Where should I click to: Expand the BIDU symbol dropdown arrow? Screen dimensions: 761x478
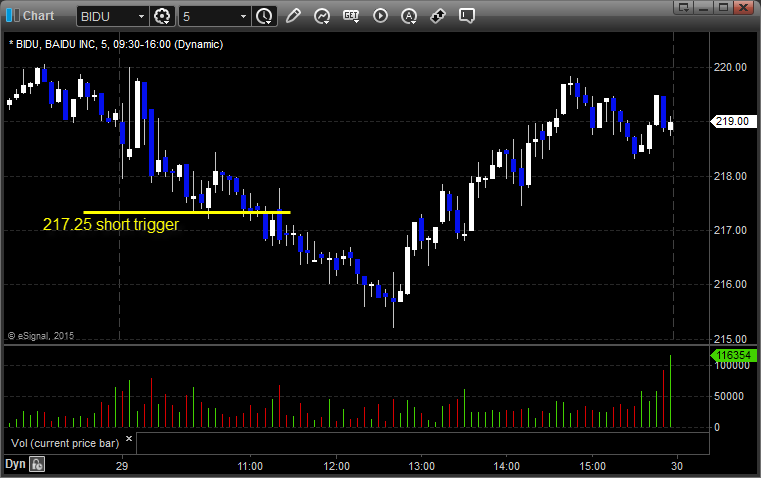point(141,16)
